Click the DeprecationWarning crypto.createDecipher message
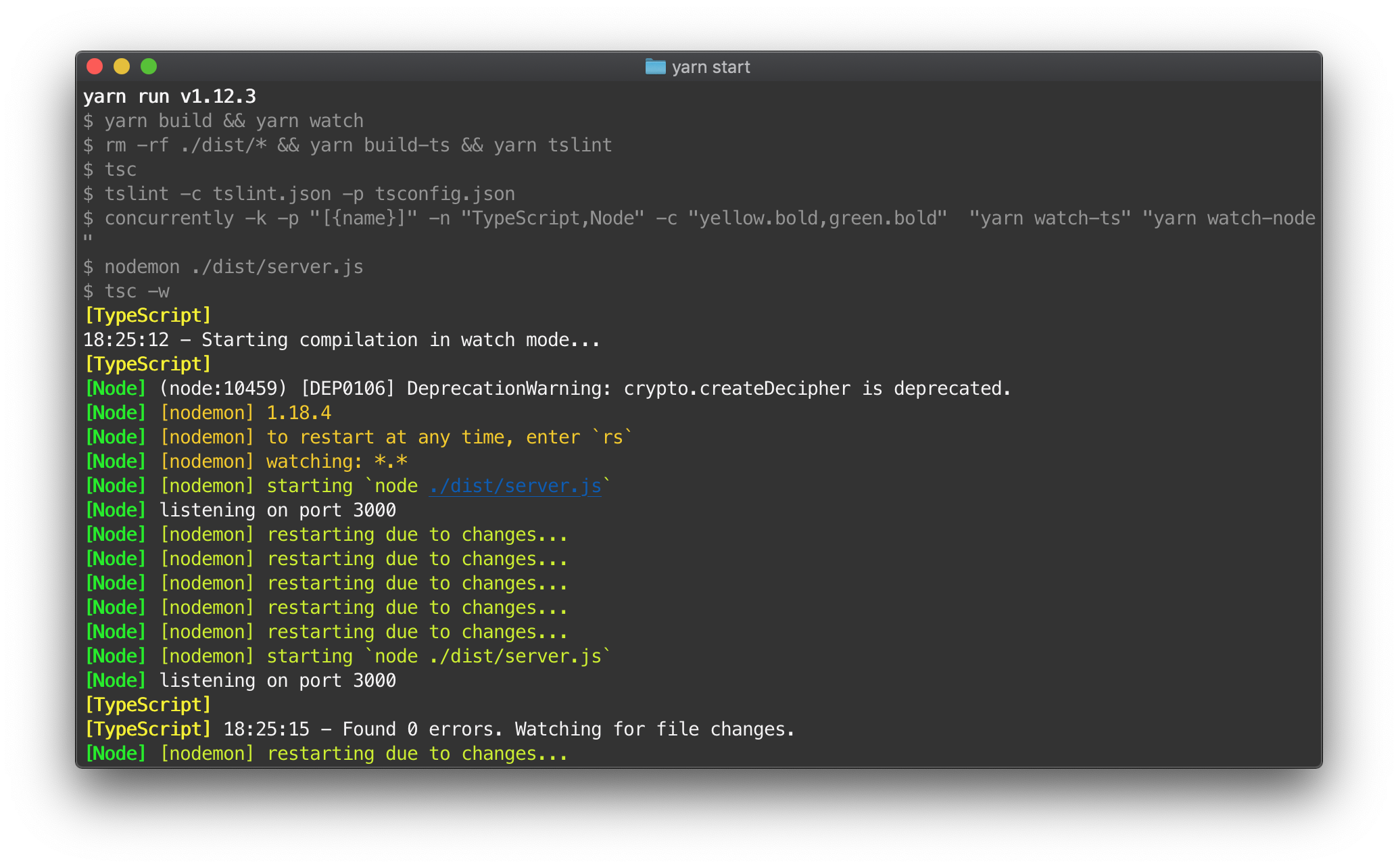Viewport: 1398px width, 868px height. click(585, 389)
